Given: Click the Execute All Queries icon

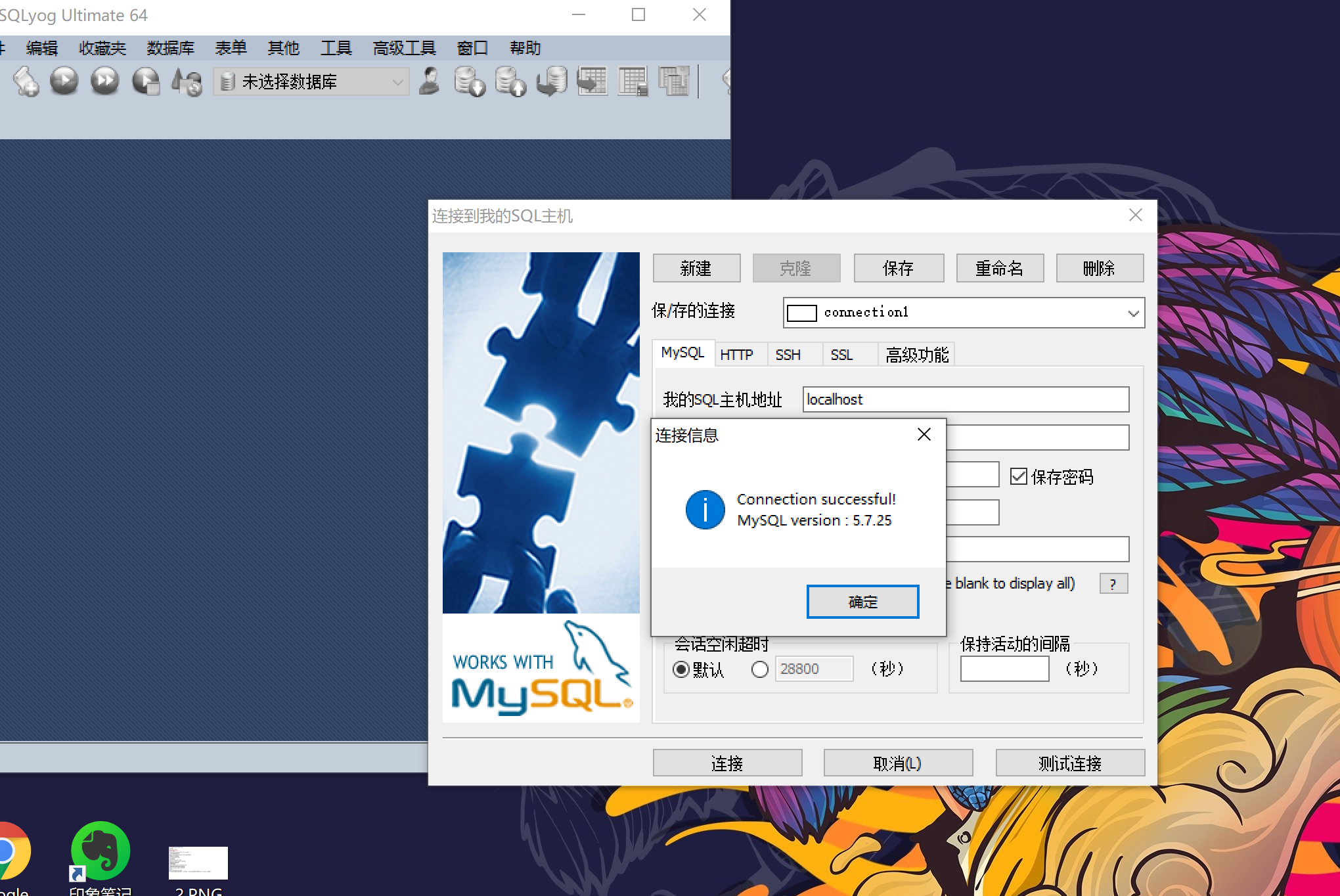Looking at the screenshot, I should [104, 81].
